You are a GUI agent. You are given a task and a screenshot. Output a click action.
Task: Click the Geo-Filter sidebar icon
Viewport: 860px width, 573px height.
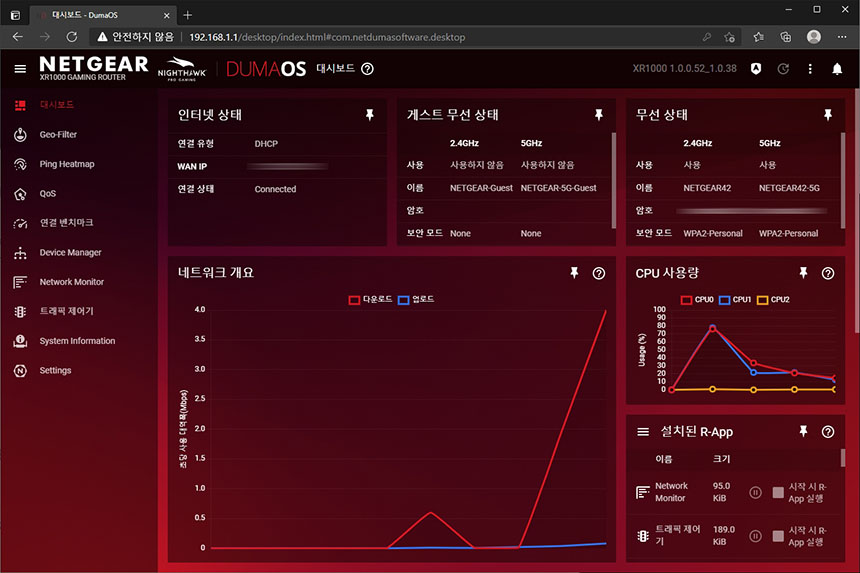pos(20,134)
